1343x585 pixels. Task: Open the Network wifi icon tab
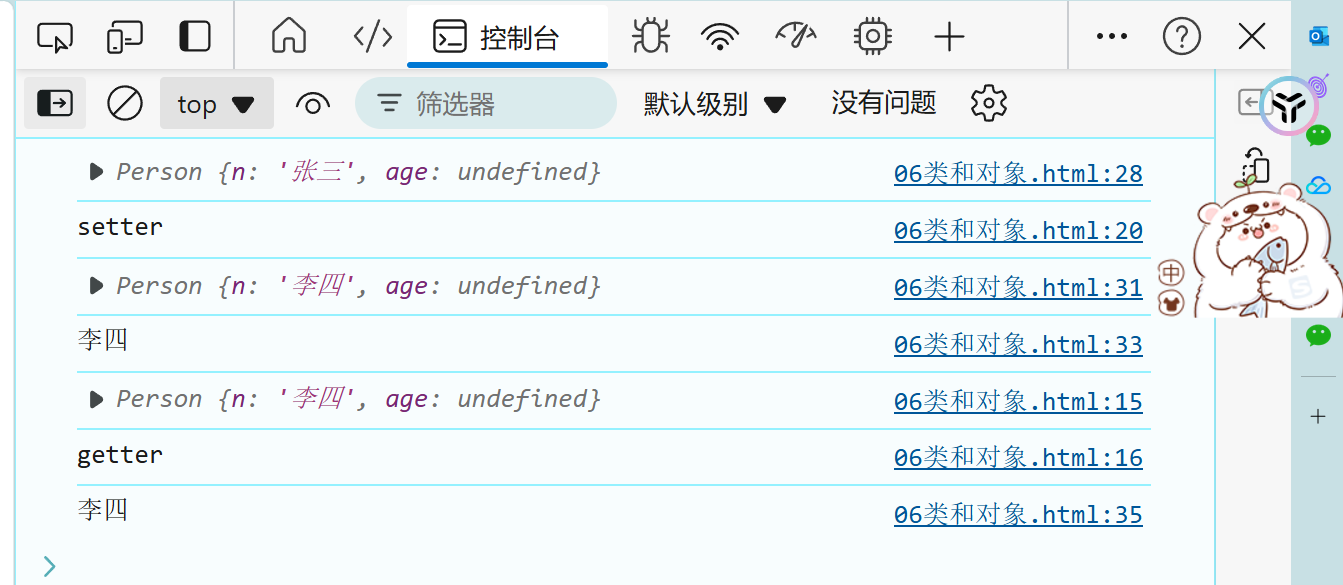point(719,37)
